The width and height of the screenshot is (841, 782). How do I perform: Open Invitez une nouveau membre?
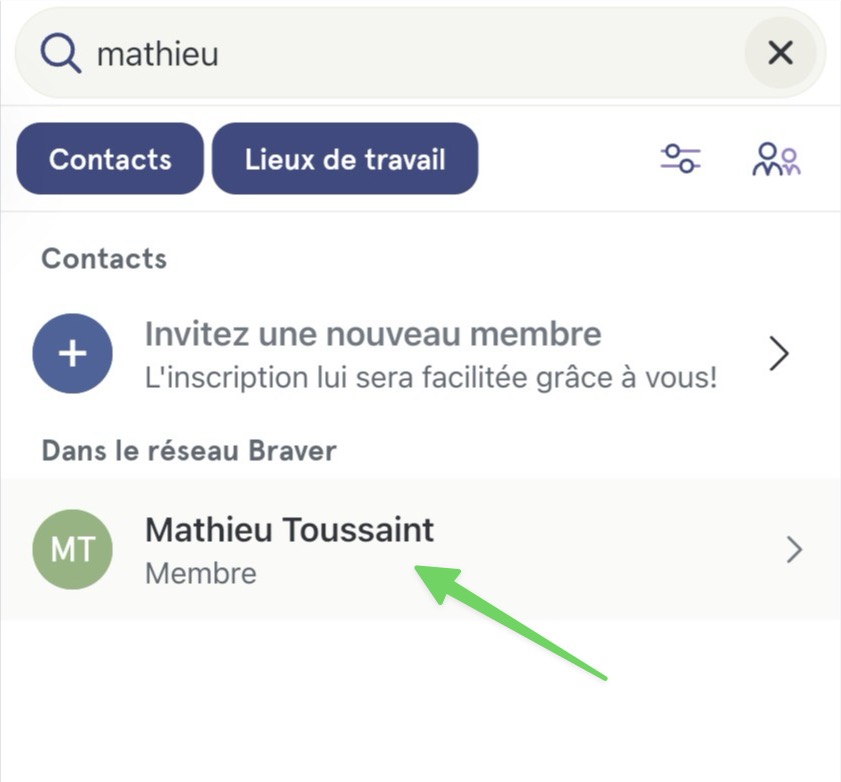coord(373,334)
